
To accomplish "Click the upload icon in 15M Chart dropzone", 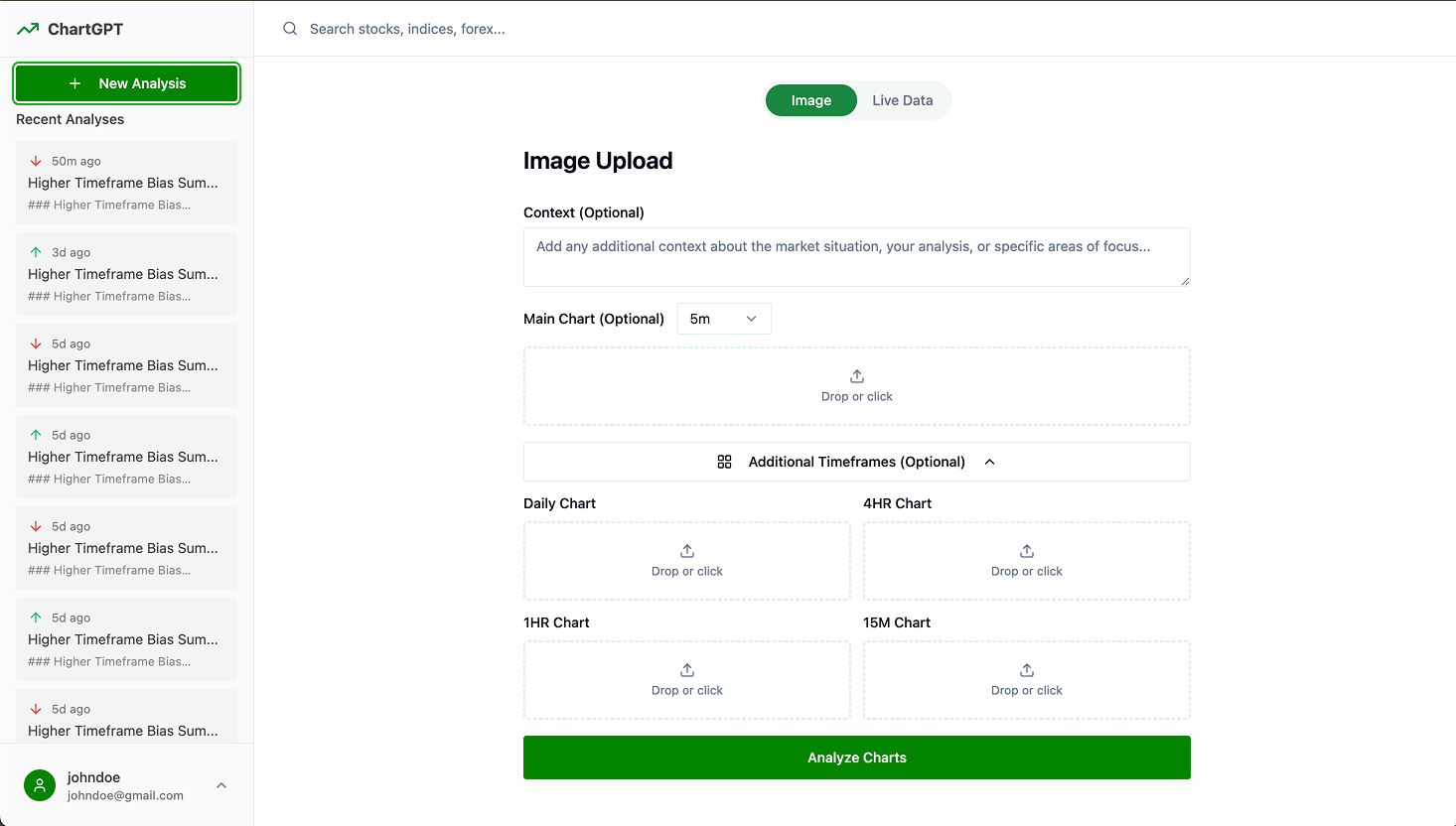I will coord(1027,670).
